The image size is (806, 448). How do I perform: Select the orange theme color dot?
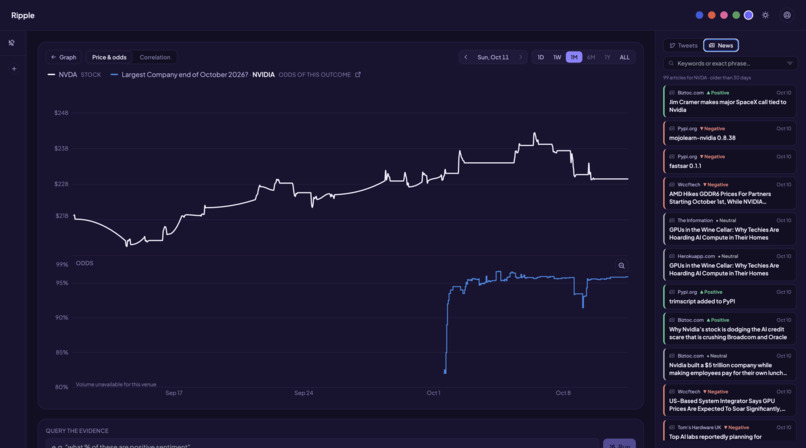coord(711,15)
